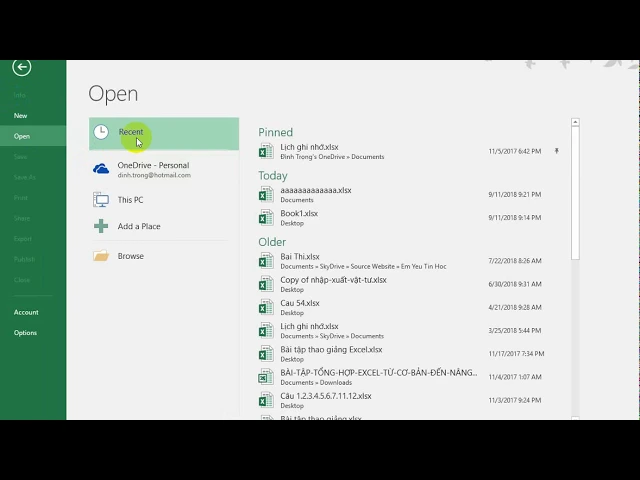
Task: Click the back arrow circle icon
Action: click(22, 67)
